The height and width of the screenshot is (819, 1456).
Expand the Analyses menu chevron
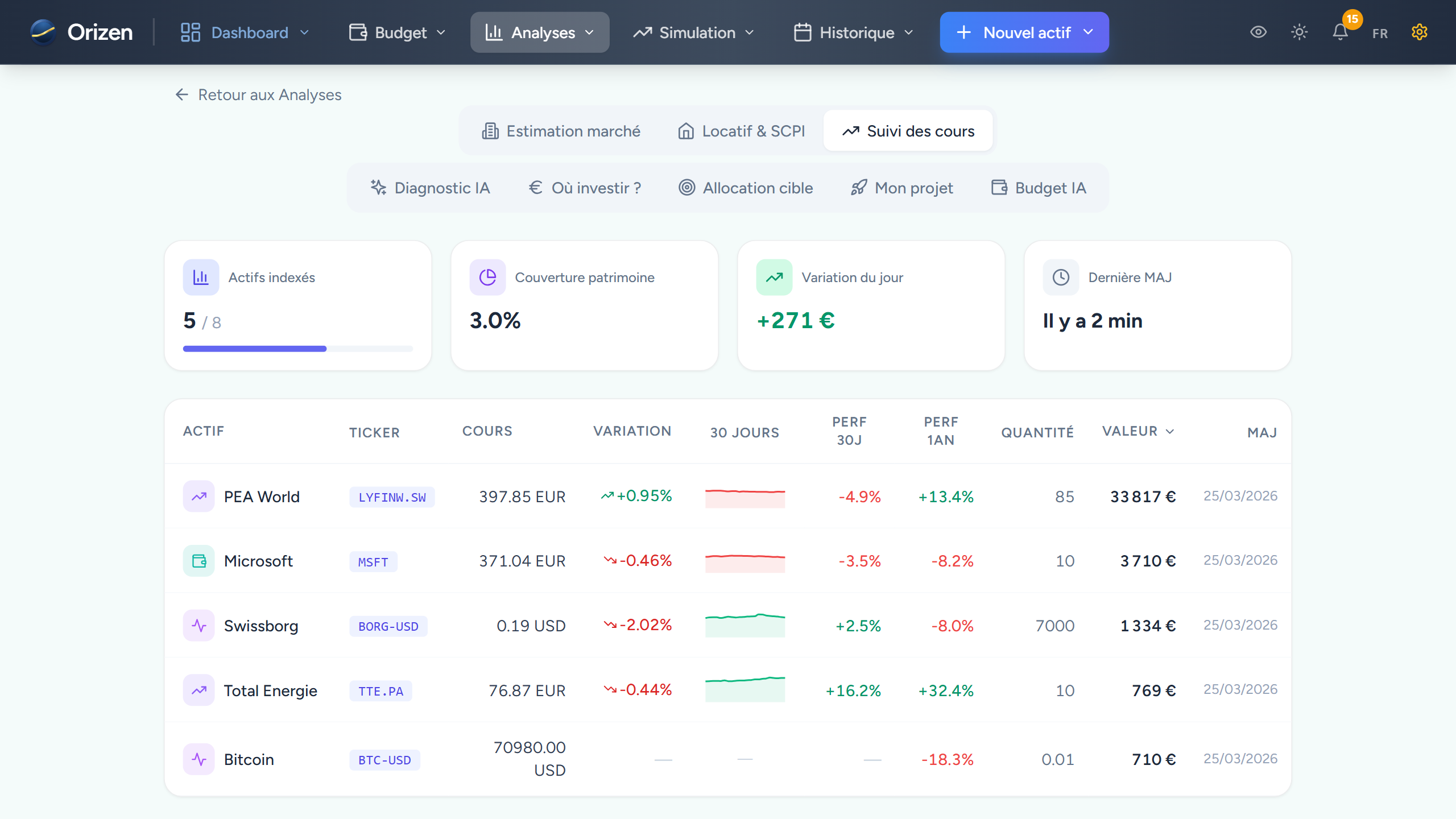[589, 32]
